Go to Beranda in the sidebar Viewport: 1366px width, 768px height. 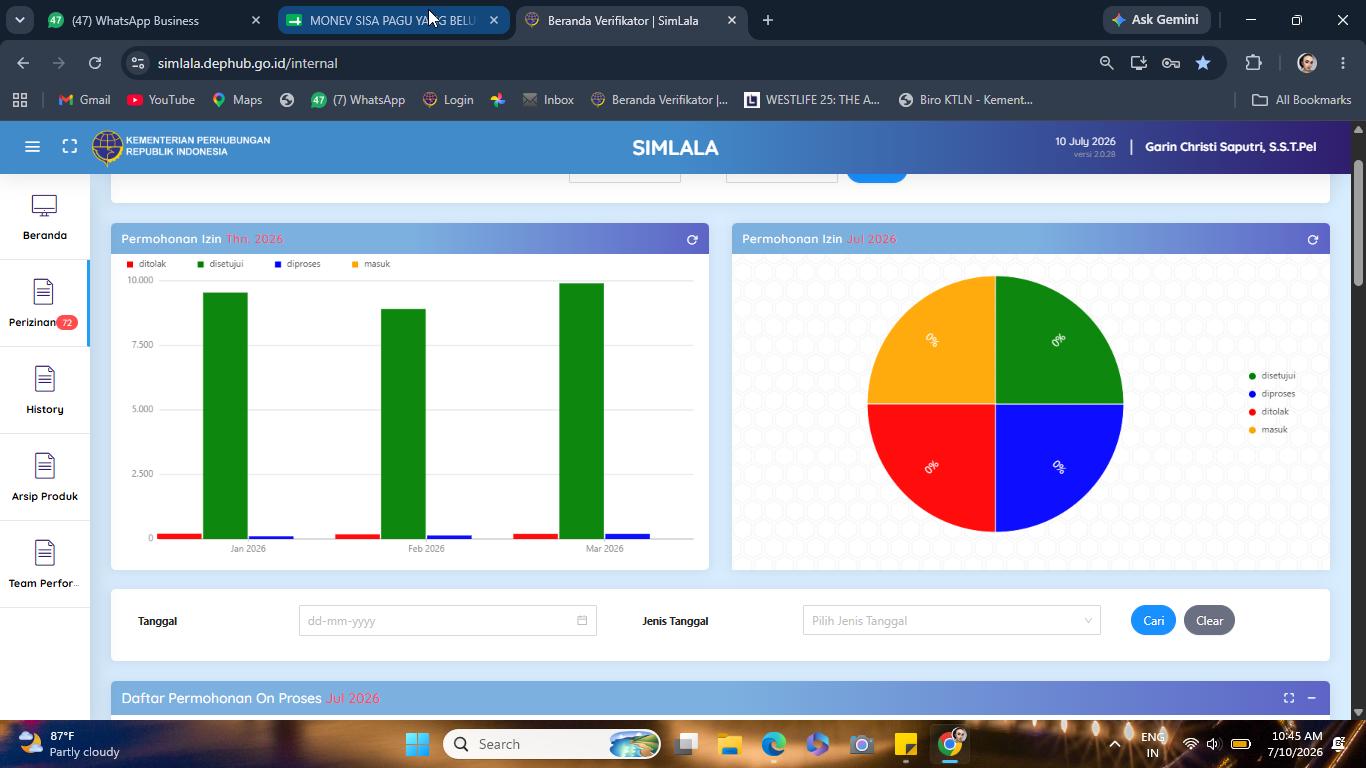coord(44,217)
